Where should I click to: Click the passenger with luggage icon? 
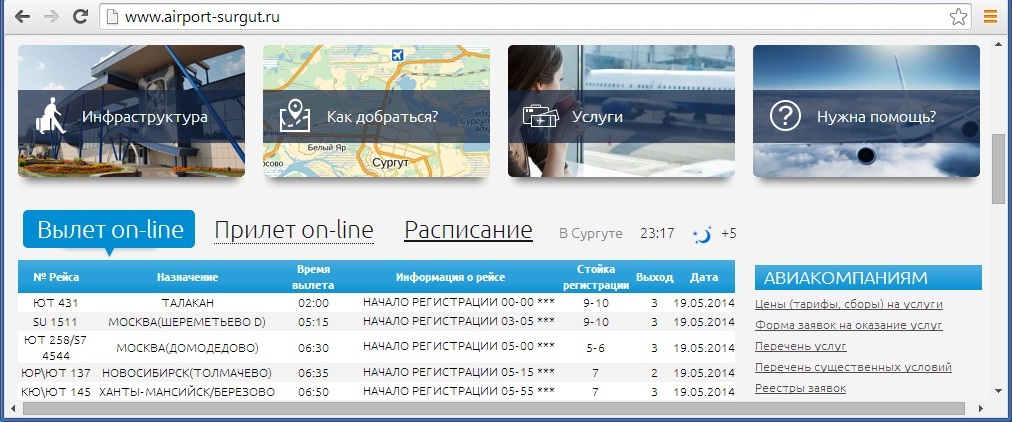coord(51,116)
